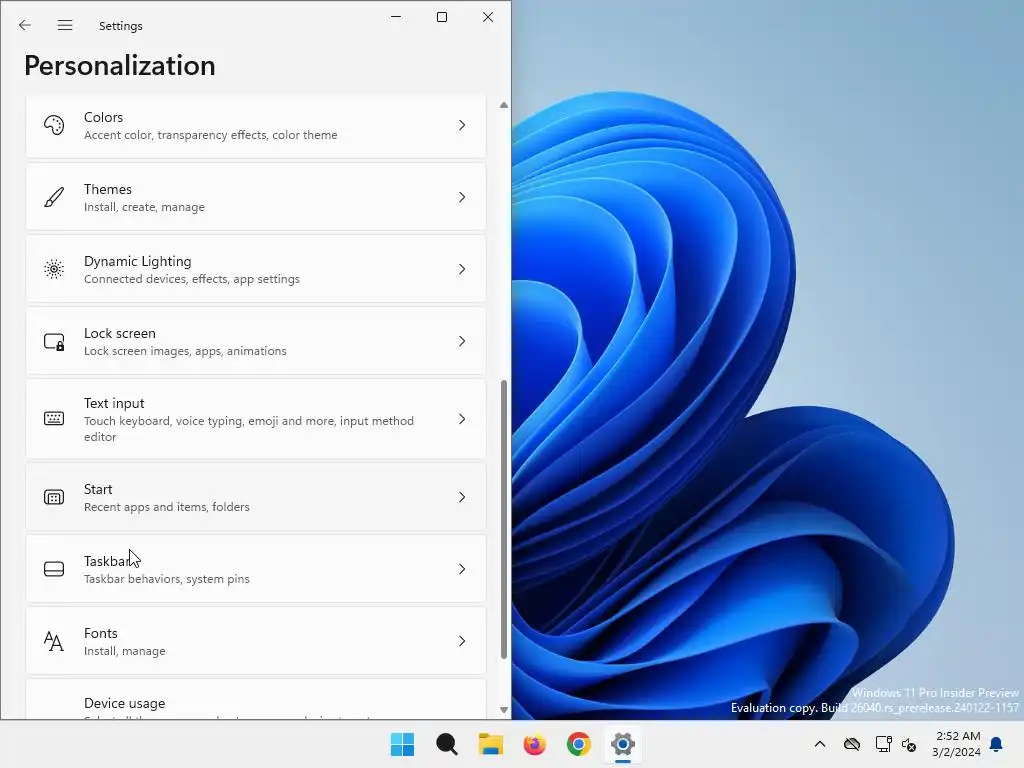Viewport: 1024px width, 768px height.
Task: Click the vertical scrollbar thumb
Action: pos(504,519)
